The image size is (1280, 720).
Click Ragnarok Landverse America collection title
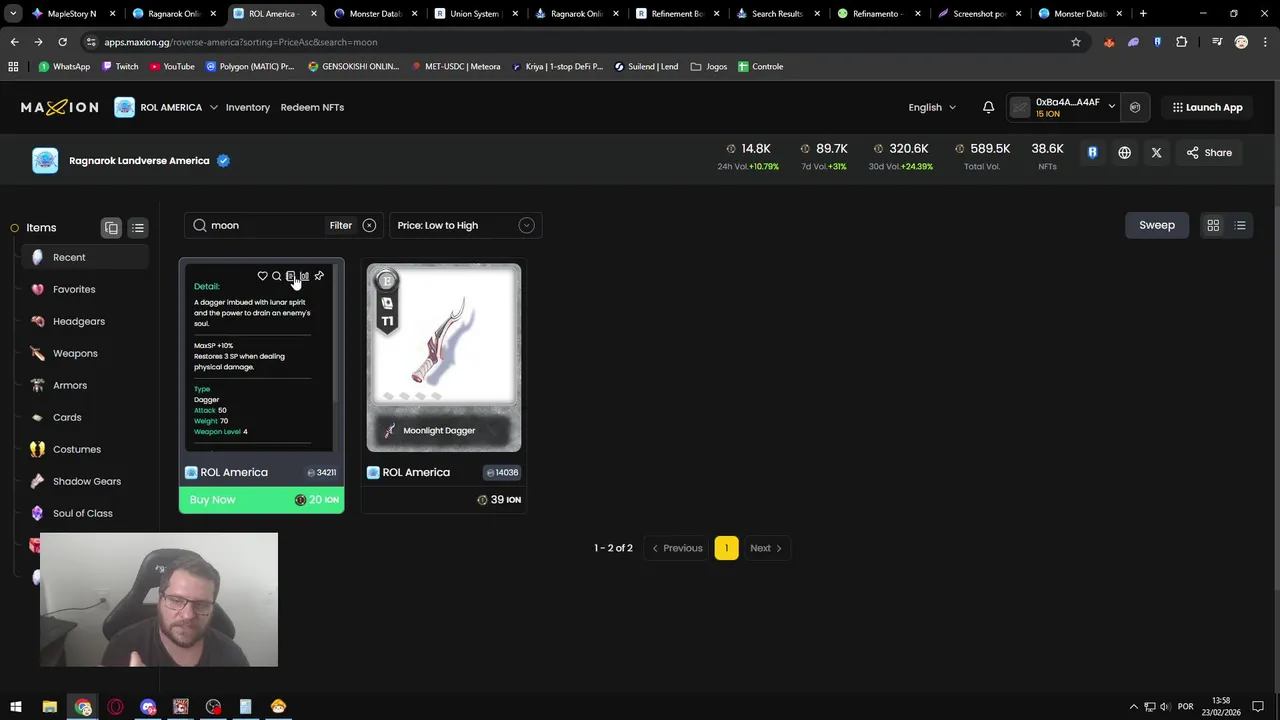click(x=139, y=161)
